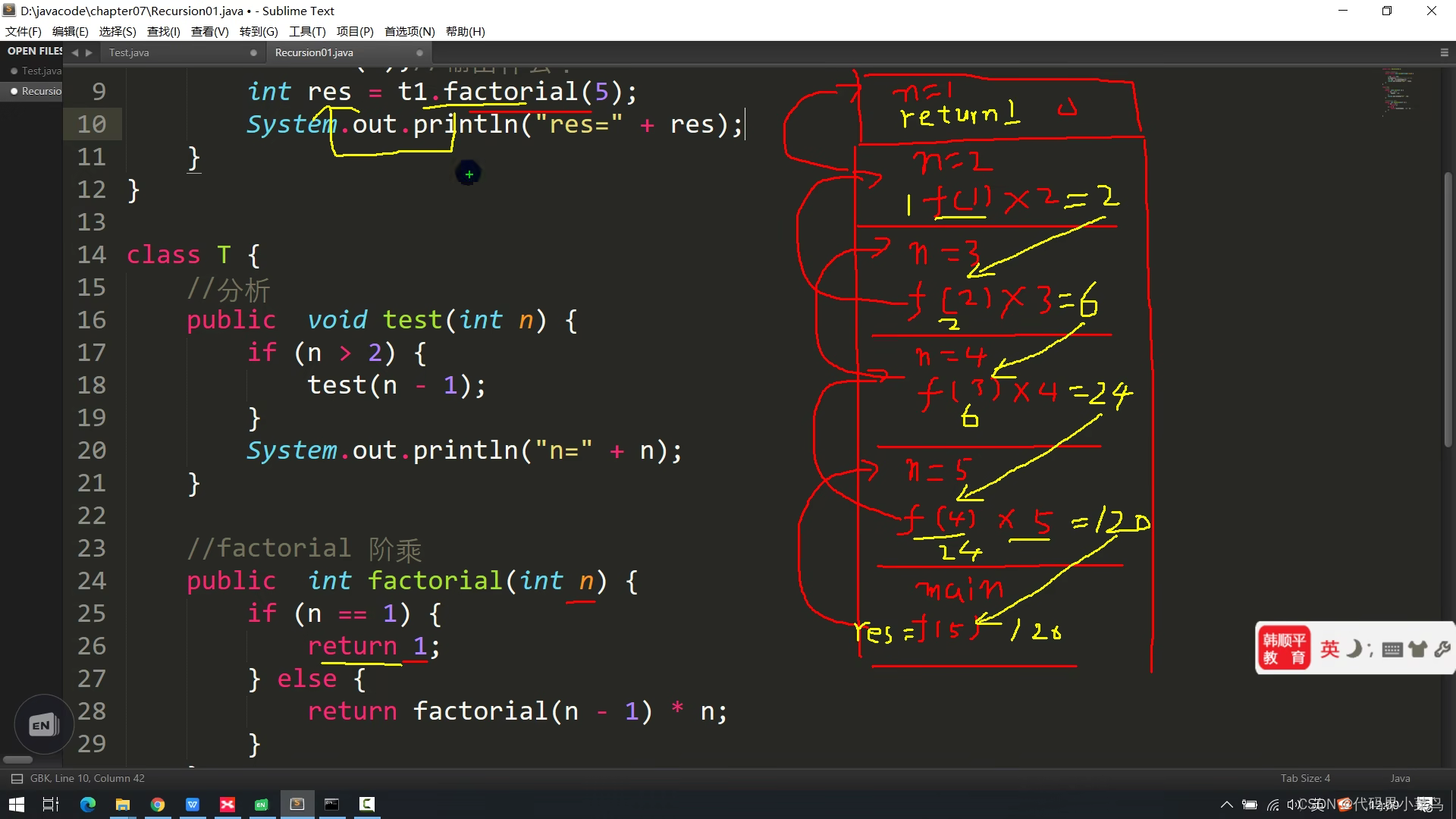Open the soft keyboard icon on IME bar

[x=1392, y=650]
